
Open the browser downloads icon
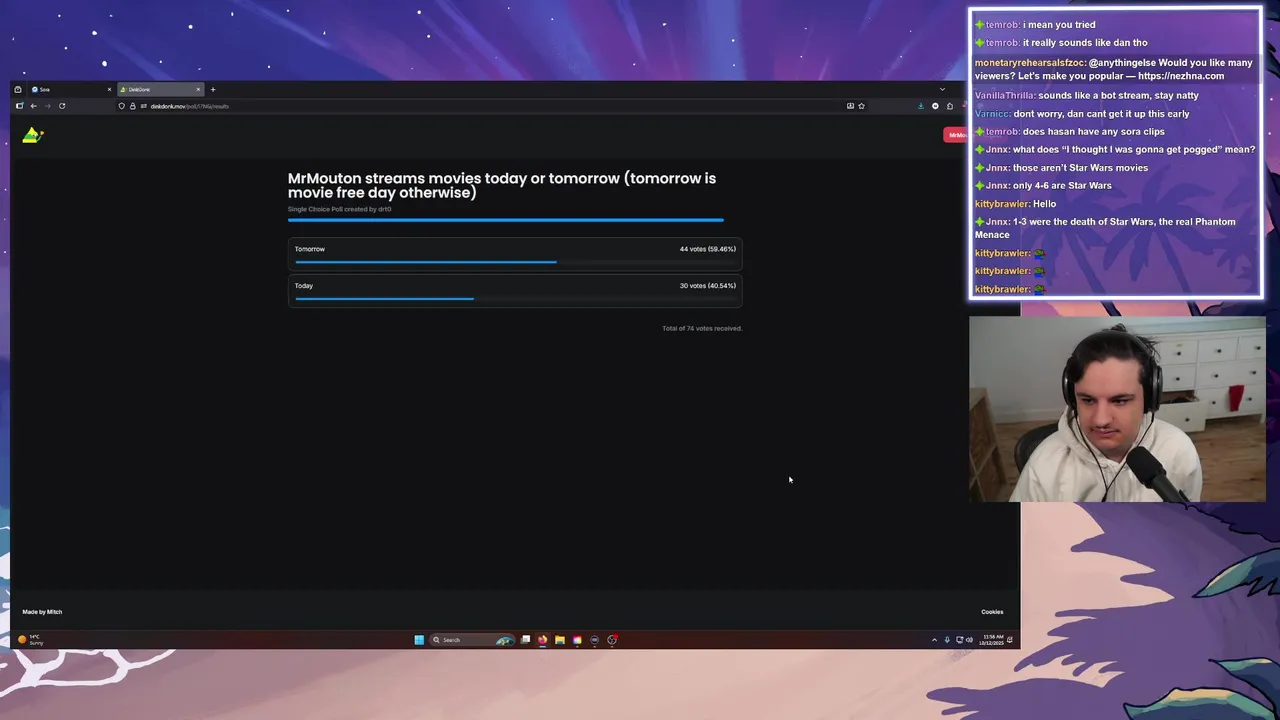(x=921, y=106)
